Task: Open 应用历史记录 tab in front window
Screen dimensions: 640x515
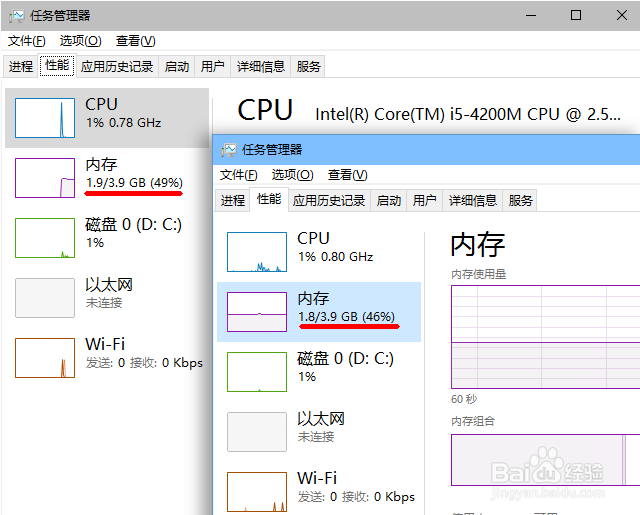Action: pos(329,200)
